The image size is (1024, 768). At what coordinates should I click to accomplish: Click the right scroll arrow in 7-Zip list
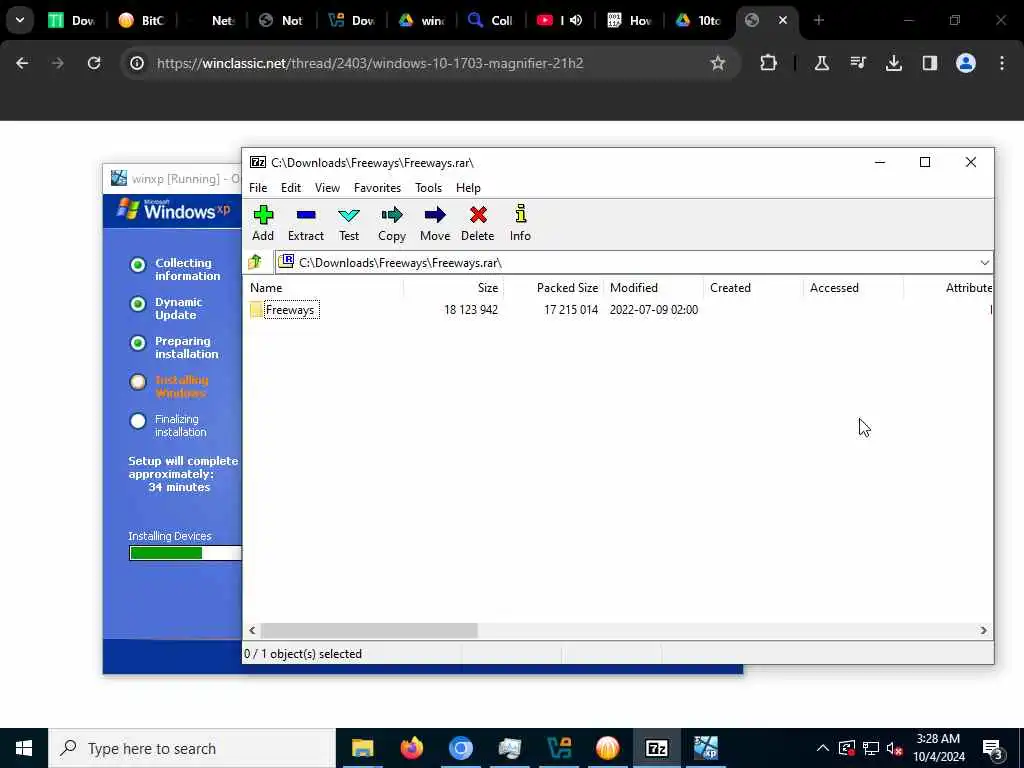click(983, 630)
